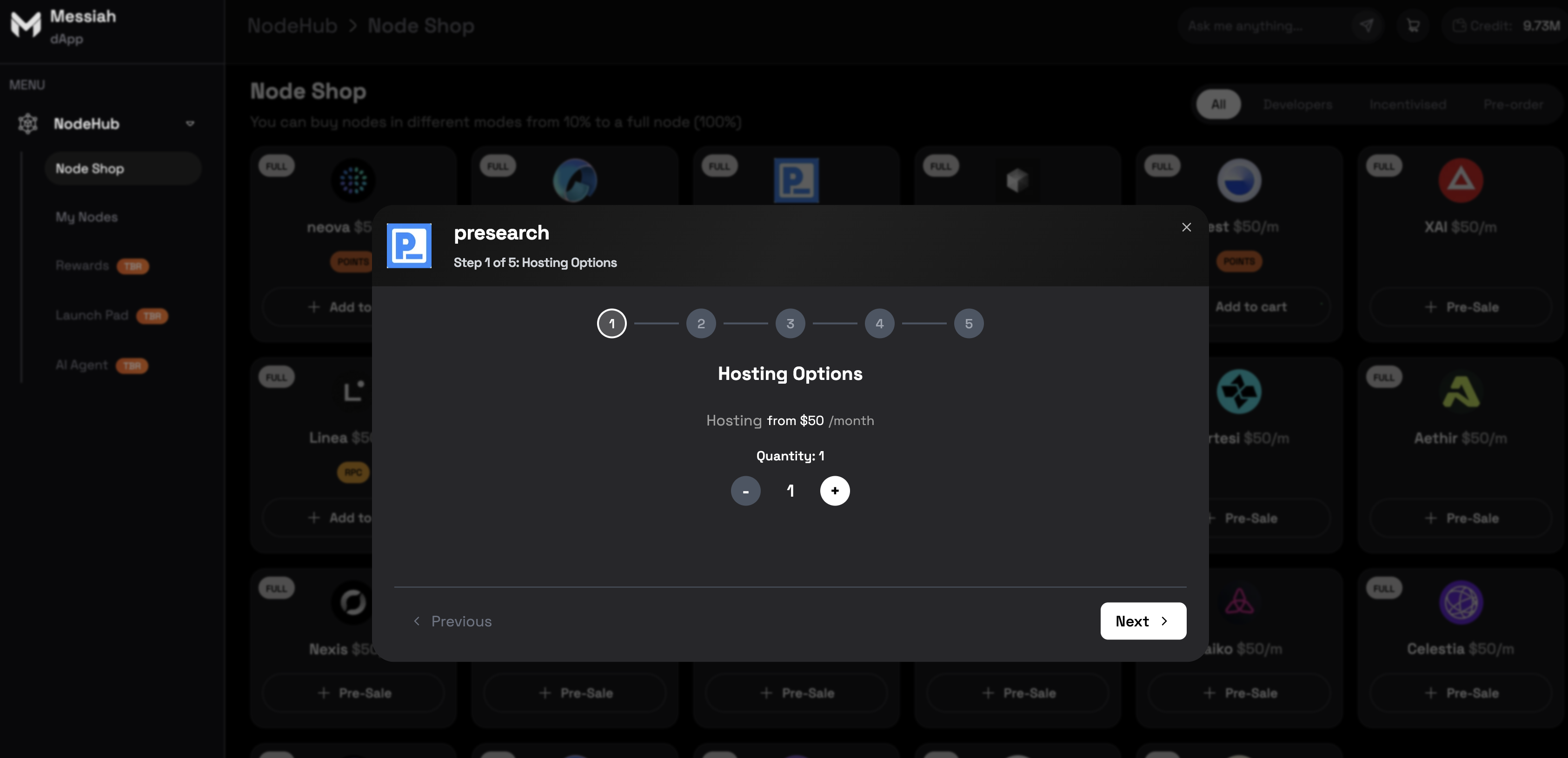The image size is (1568, 758).
Task: Open Launch Pad in sidebar
Action: (92, 315)
